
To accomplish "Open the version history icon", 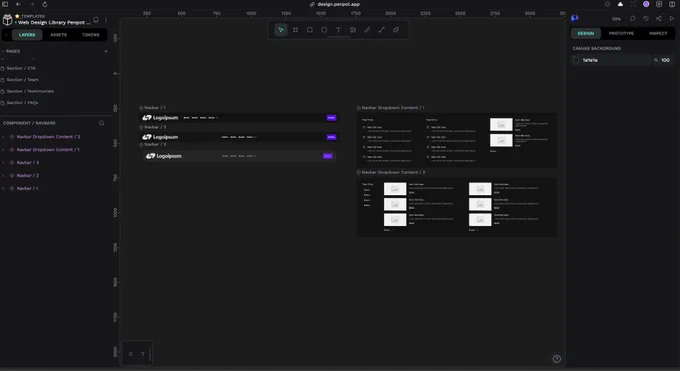I will click(x=646, y=18).
